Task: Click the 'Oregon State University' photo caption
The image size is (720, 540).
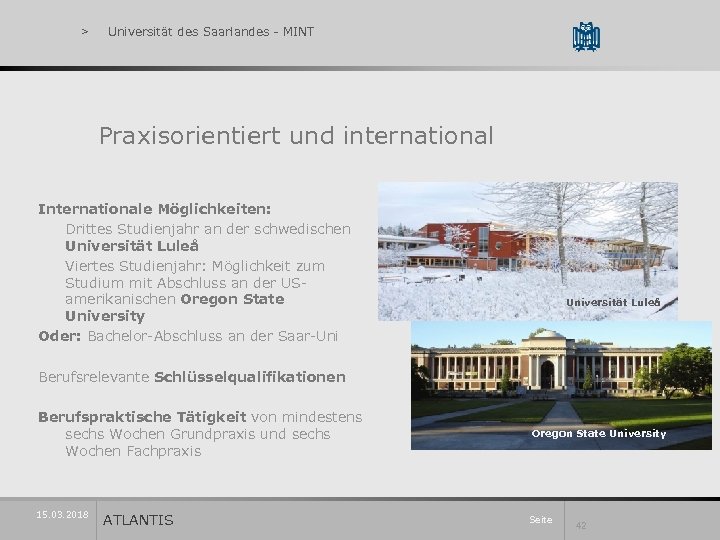Action: pyautogui.click(x=599, y=433)
